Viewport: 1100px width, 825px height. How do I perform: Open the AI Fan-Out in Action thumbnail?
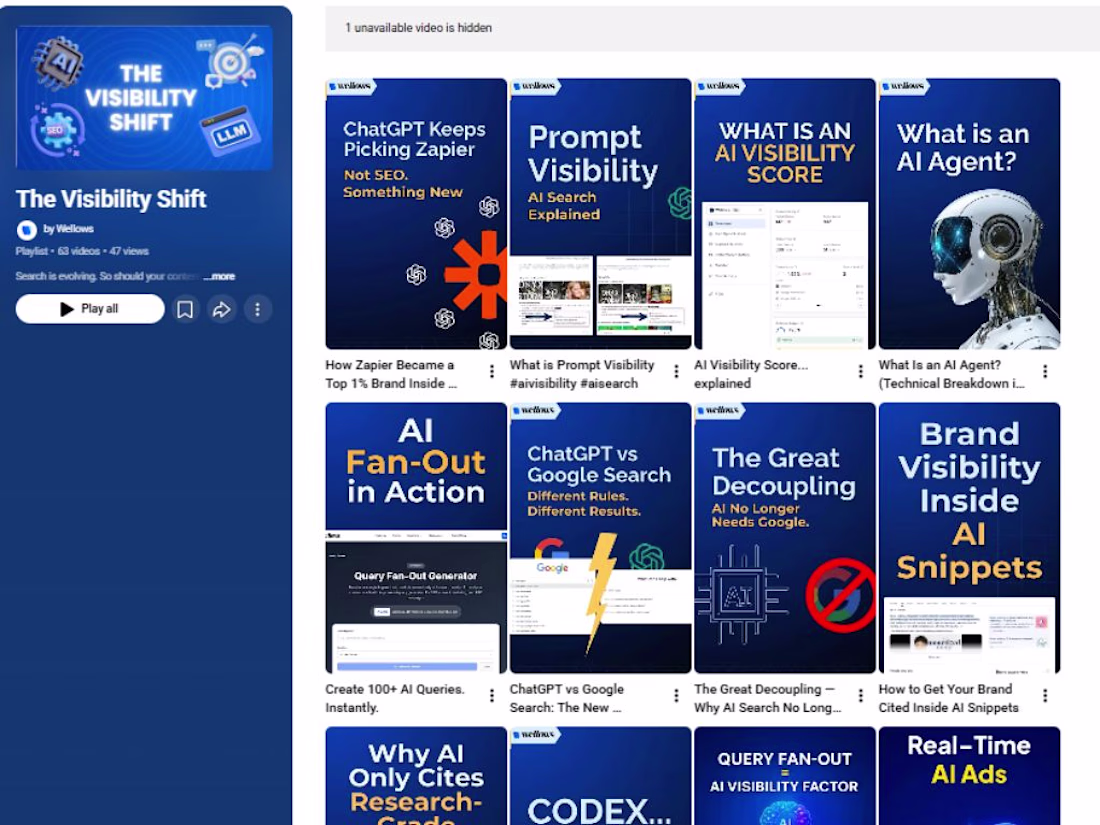click(416, 538)
